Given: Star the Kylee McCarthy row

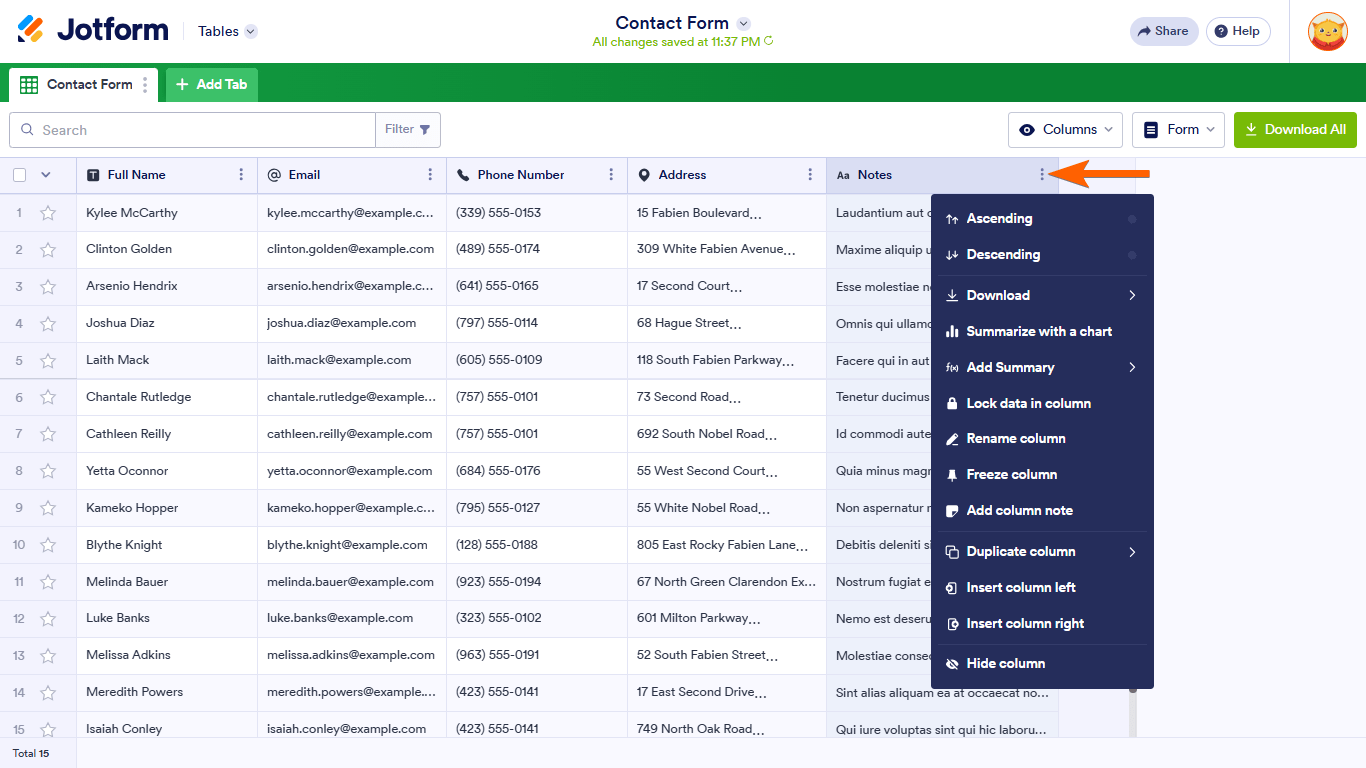Looking at the screenshot, I should click(48, 213).
